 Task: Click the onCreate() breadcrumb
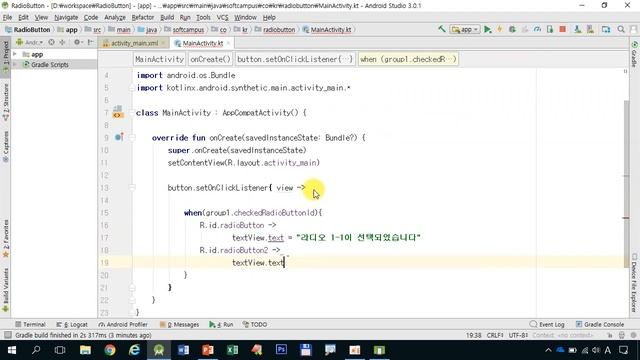tap(210, 59)
